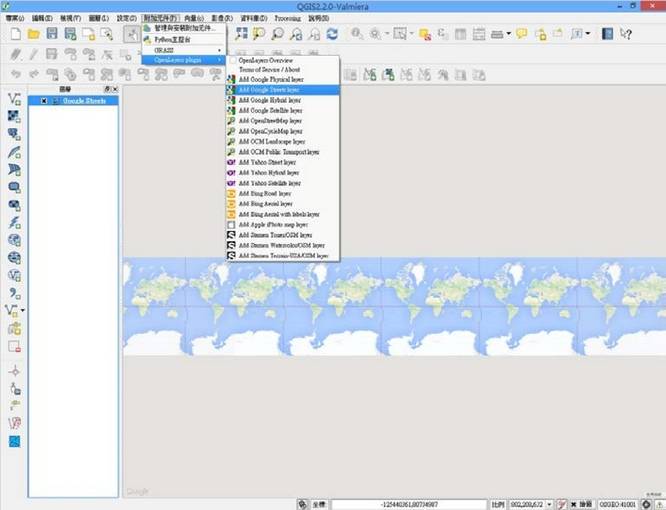Toggle visibility checkbox of Google Streets layer
The width and height of the screenshot is (666, 510).
44,101
